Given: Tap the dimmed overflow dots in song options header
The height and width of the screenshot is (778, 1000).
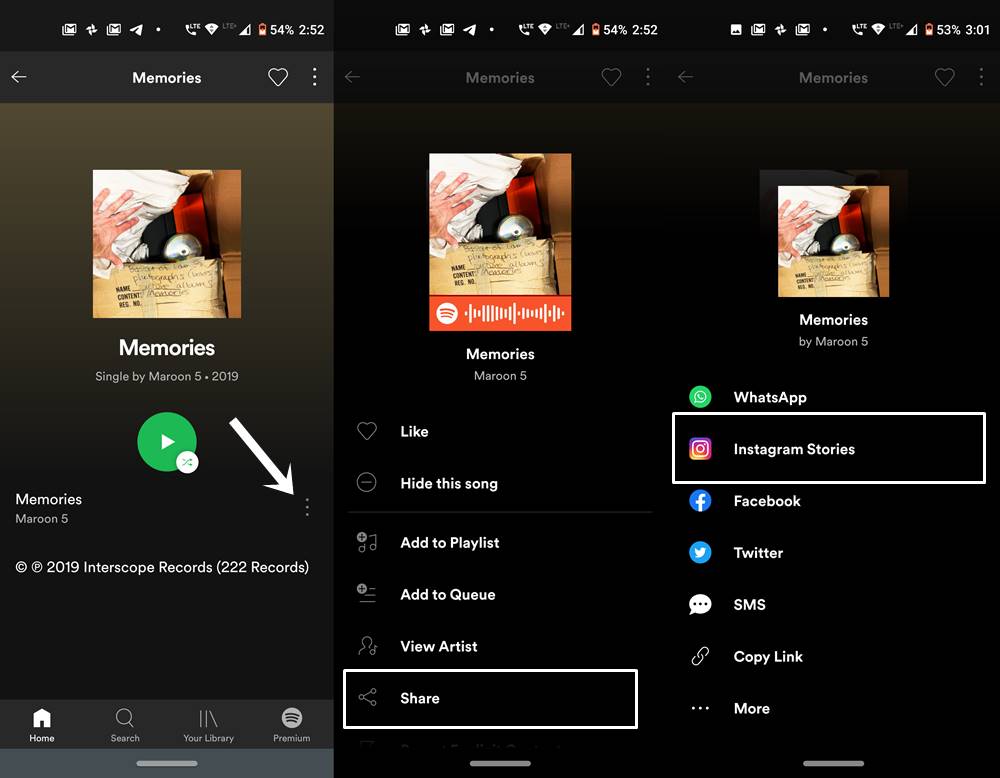Looking at the screenshot, I should tap(648, 77).
